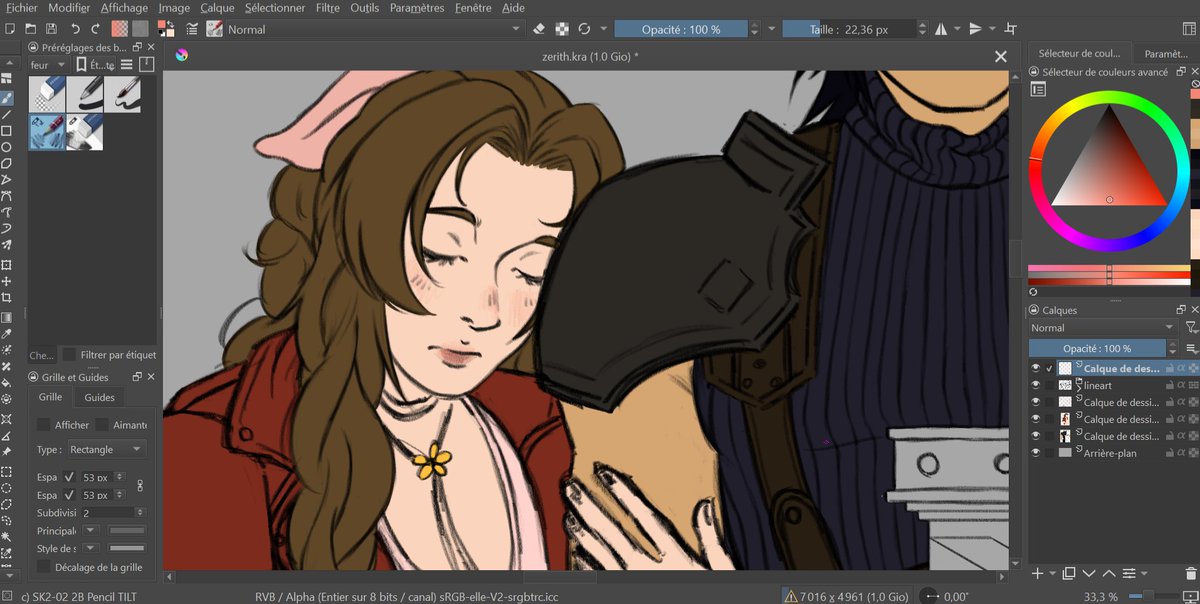Select the Crop tool in the toolbox
The width and height of the screenshot is (1200, 604).
tap(7, 298)
